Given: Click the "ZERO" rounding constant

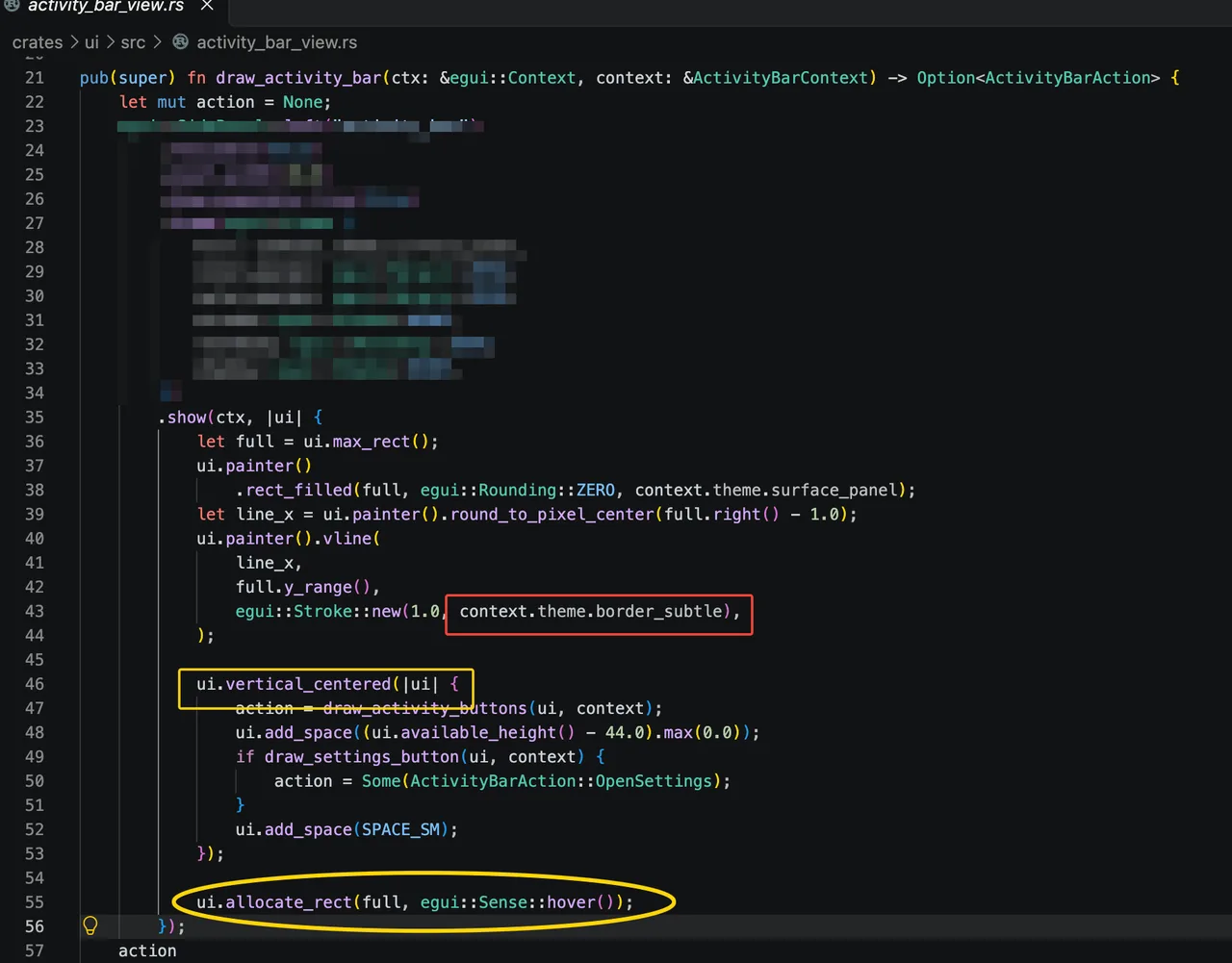Looking at the screenshot, I should point(596,490).
